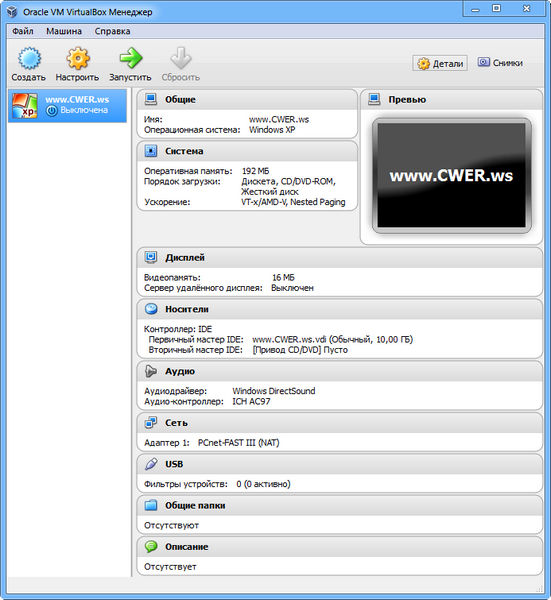Click the Аудио speaker icon

click(151, 371)
